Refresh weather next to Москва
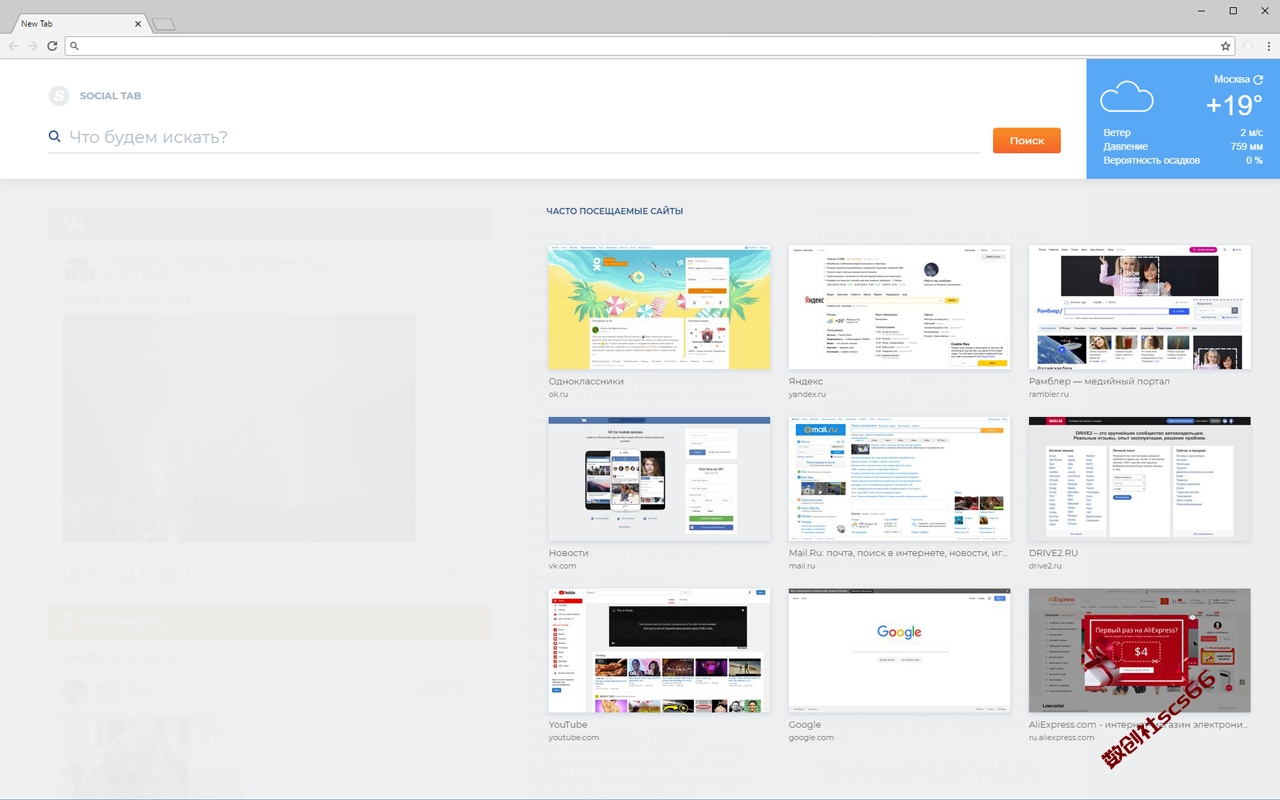This screenshot has width=1280, height=800. tap(1258, 79)
